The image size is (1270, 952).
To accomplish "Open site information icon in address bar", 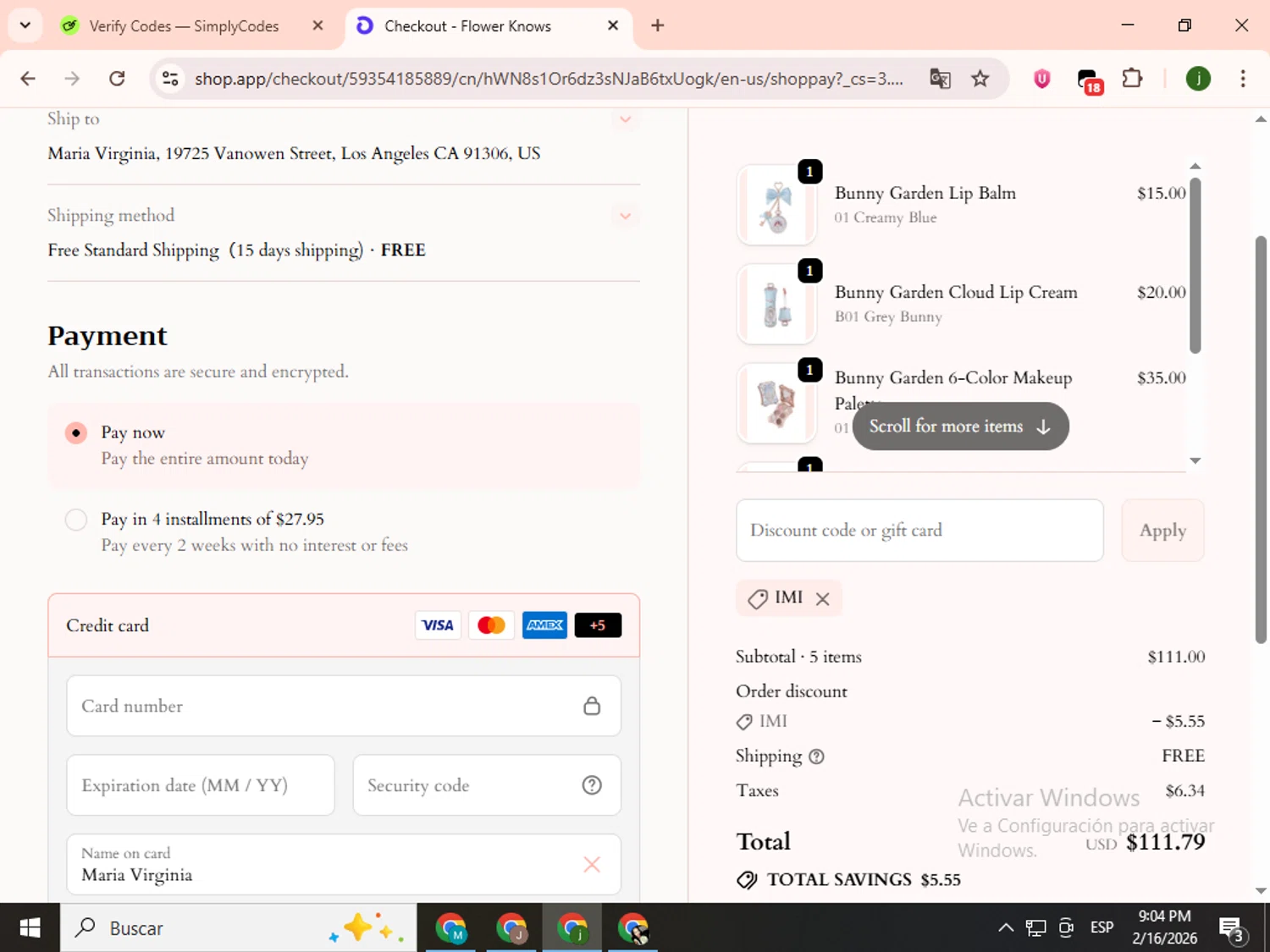I will point(170,79).
